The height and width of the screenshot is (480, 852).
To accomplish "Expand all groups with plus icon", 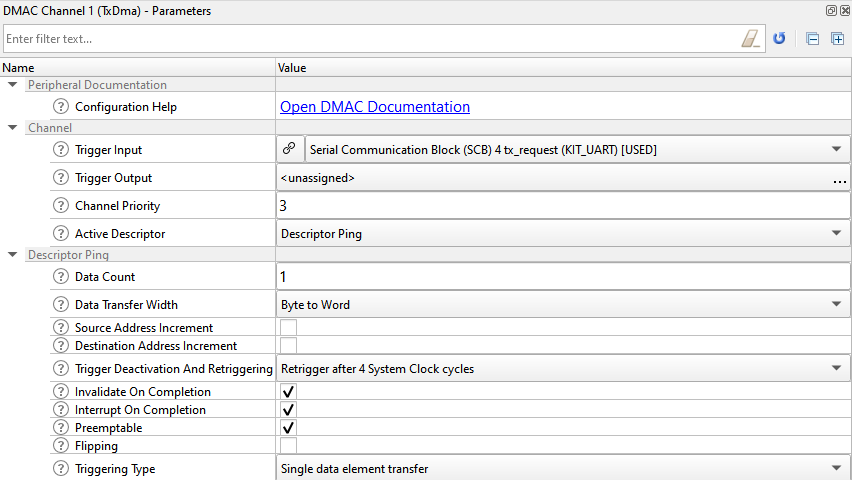I will point(837,39).
